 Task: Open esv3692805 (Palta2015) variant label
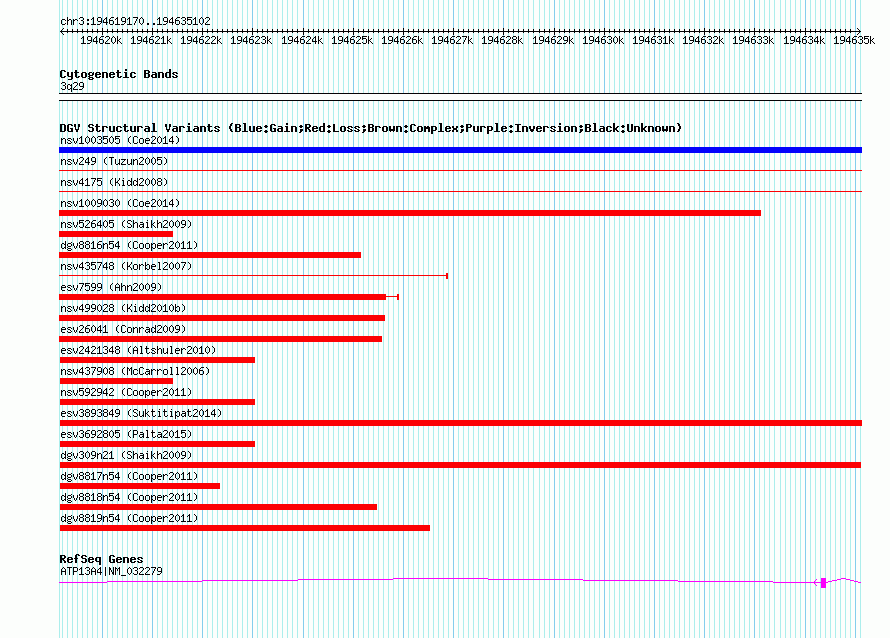(126, 434)
